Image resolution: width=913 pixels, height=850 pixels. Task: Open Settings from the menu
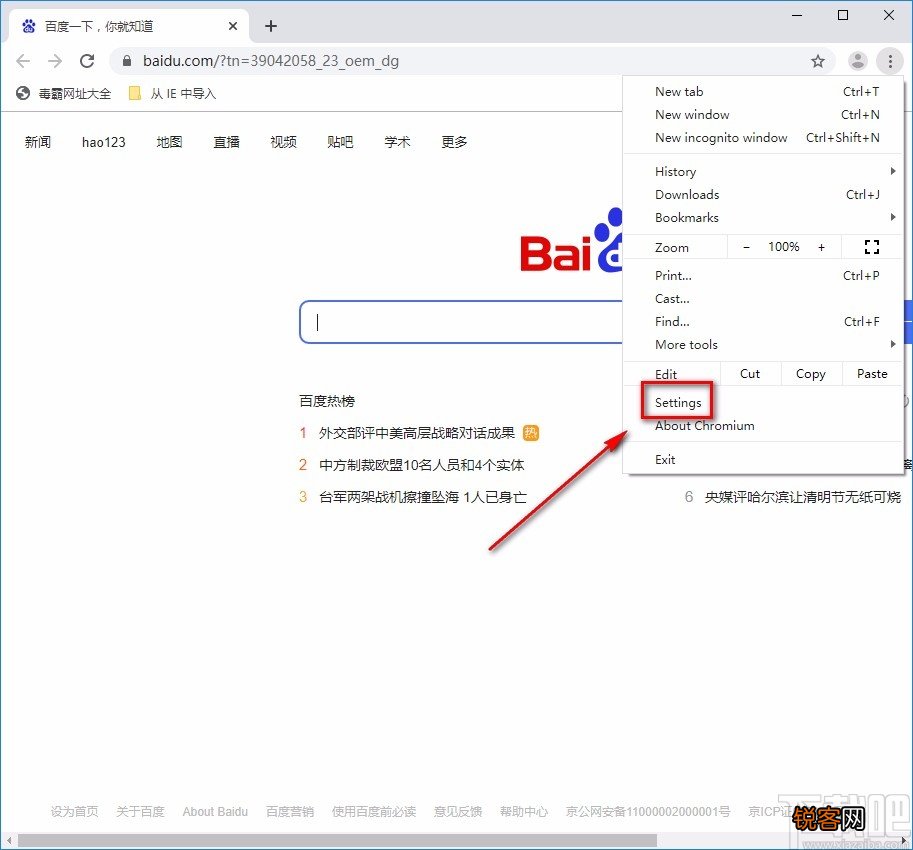click(x=763, y=402)
